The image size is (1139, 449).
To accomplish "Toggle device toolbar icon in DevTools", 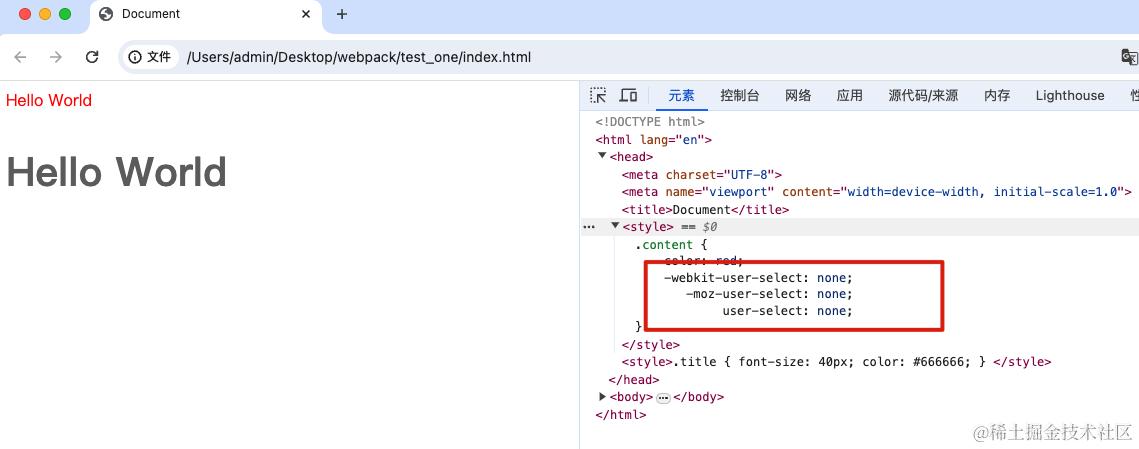I will point(628,95).
